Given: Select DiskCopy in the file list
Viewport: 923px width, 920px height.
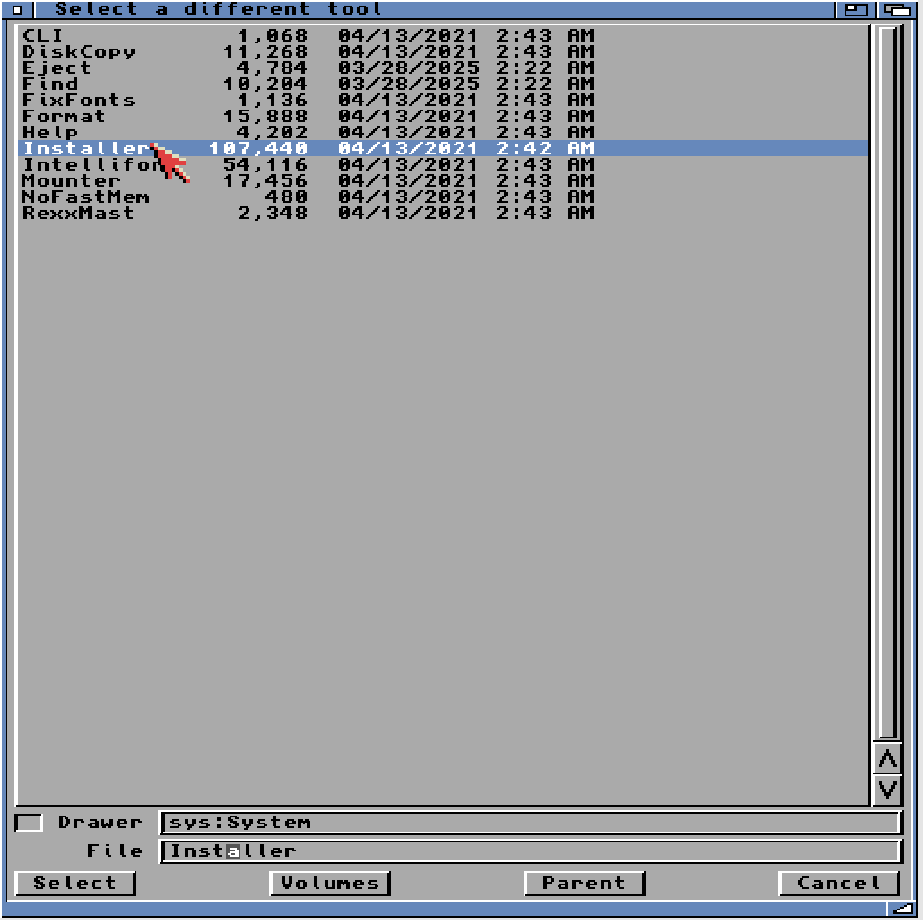Looking at the screenshot, I should coord(78,52).
